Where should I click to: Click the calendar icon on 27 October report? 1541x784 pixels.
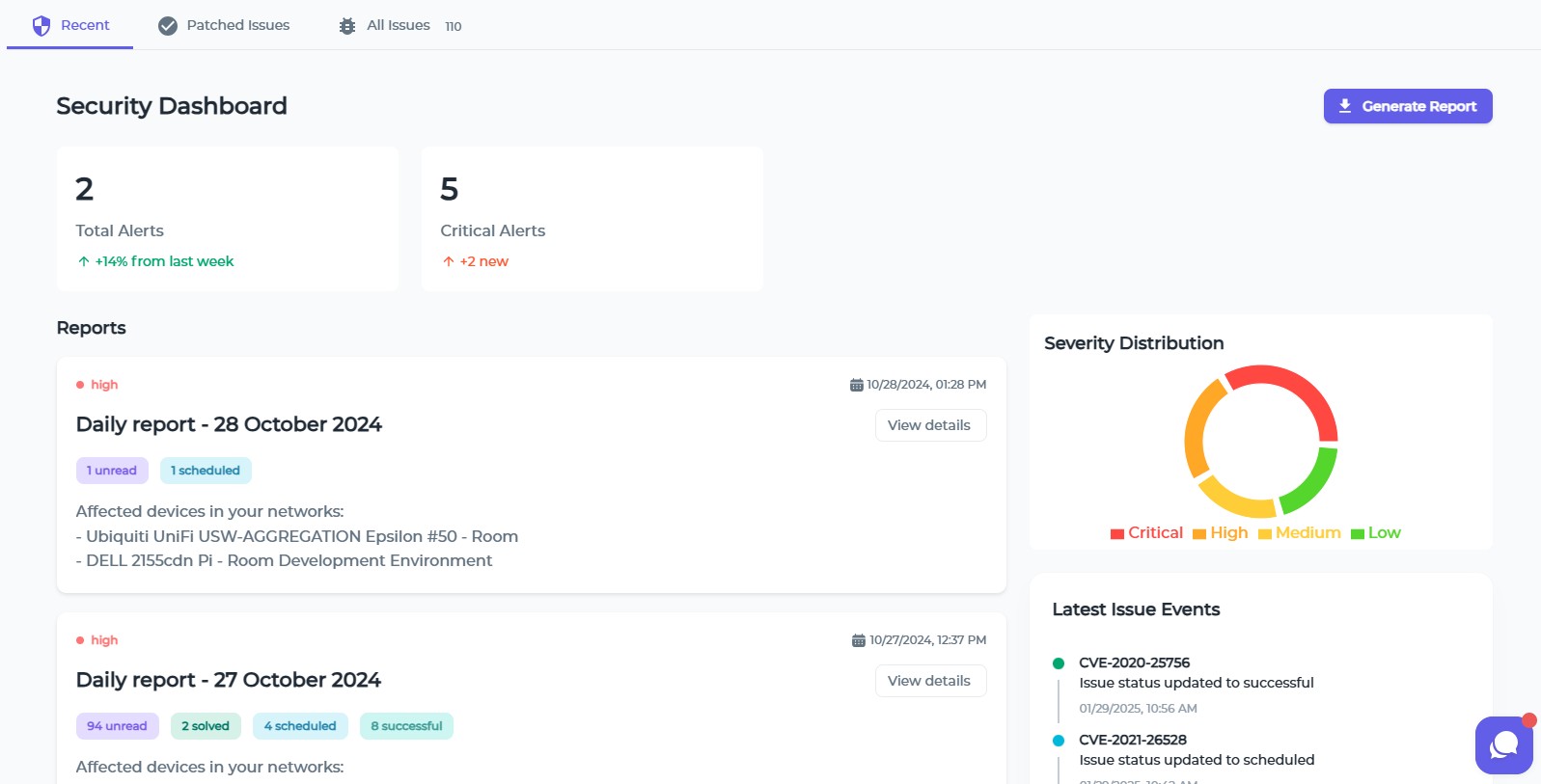coord(858,640)
